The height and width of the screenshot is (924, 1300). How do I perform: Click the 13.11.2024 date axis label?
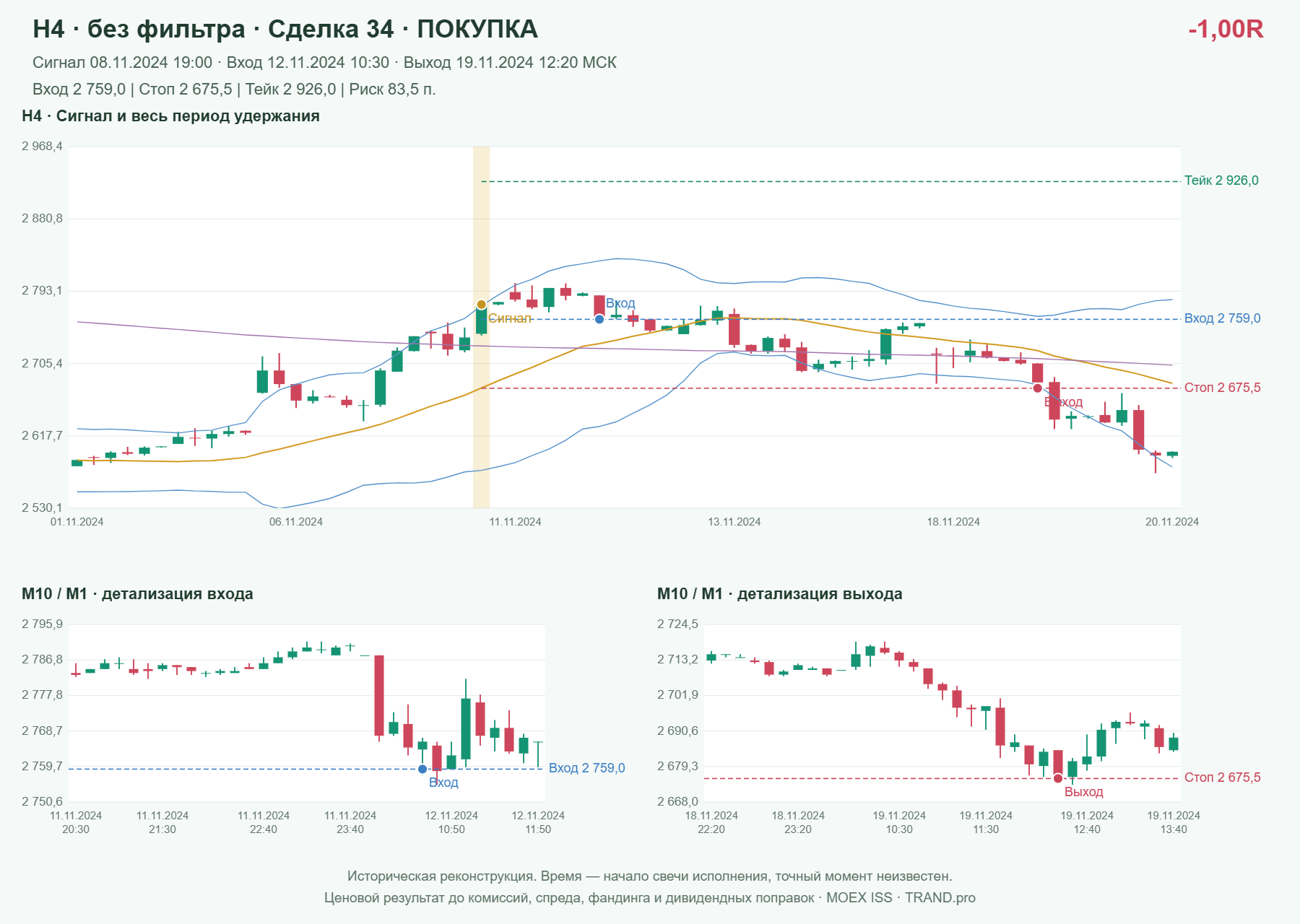pos(734,522)
